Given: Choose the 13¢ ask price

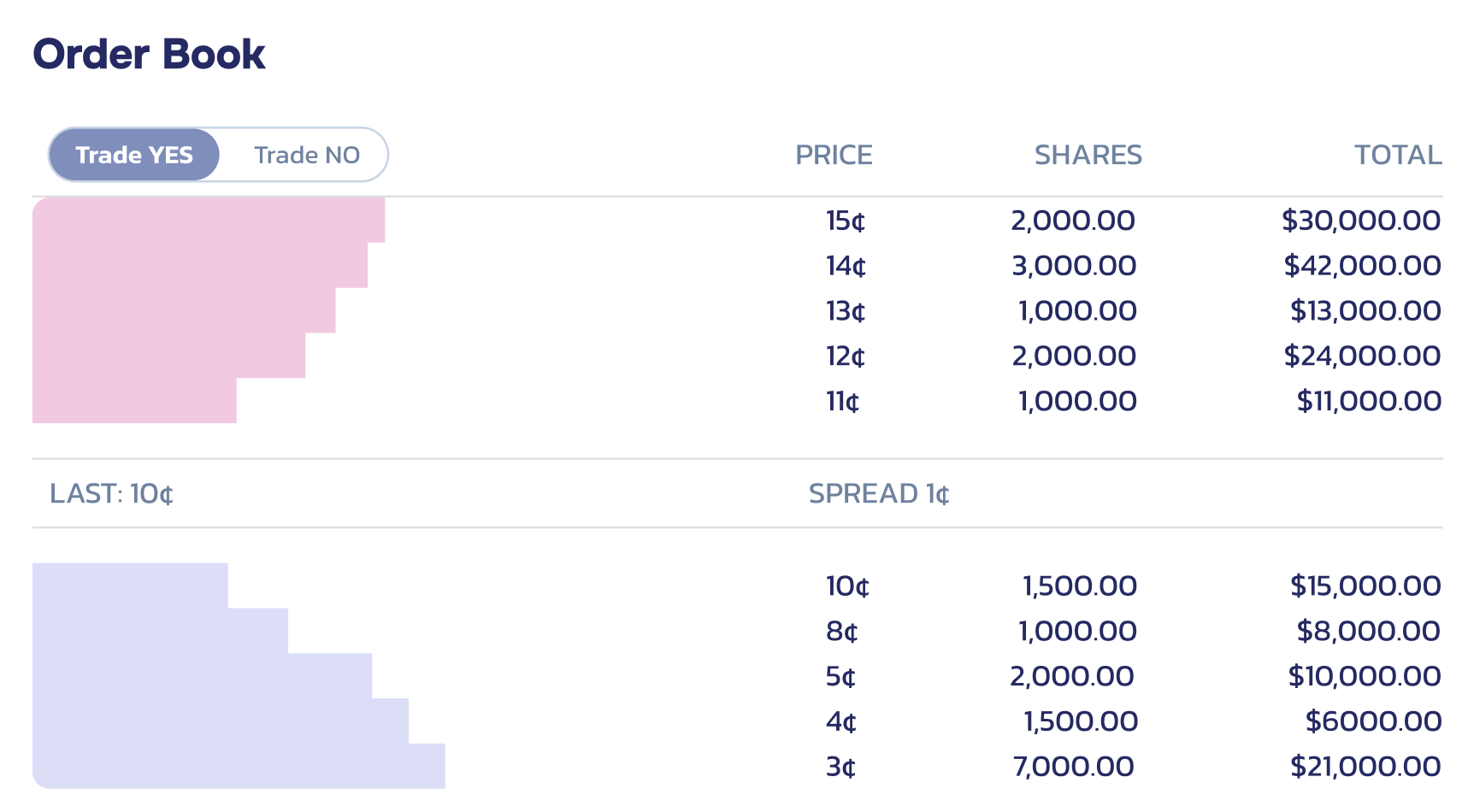Looking at the screenshot, I should [x=846, y=311].
